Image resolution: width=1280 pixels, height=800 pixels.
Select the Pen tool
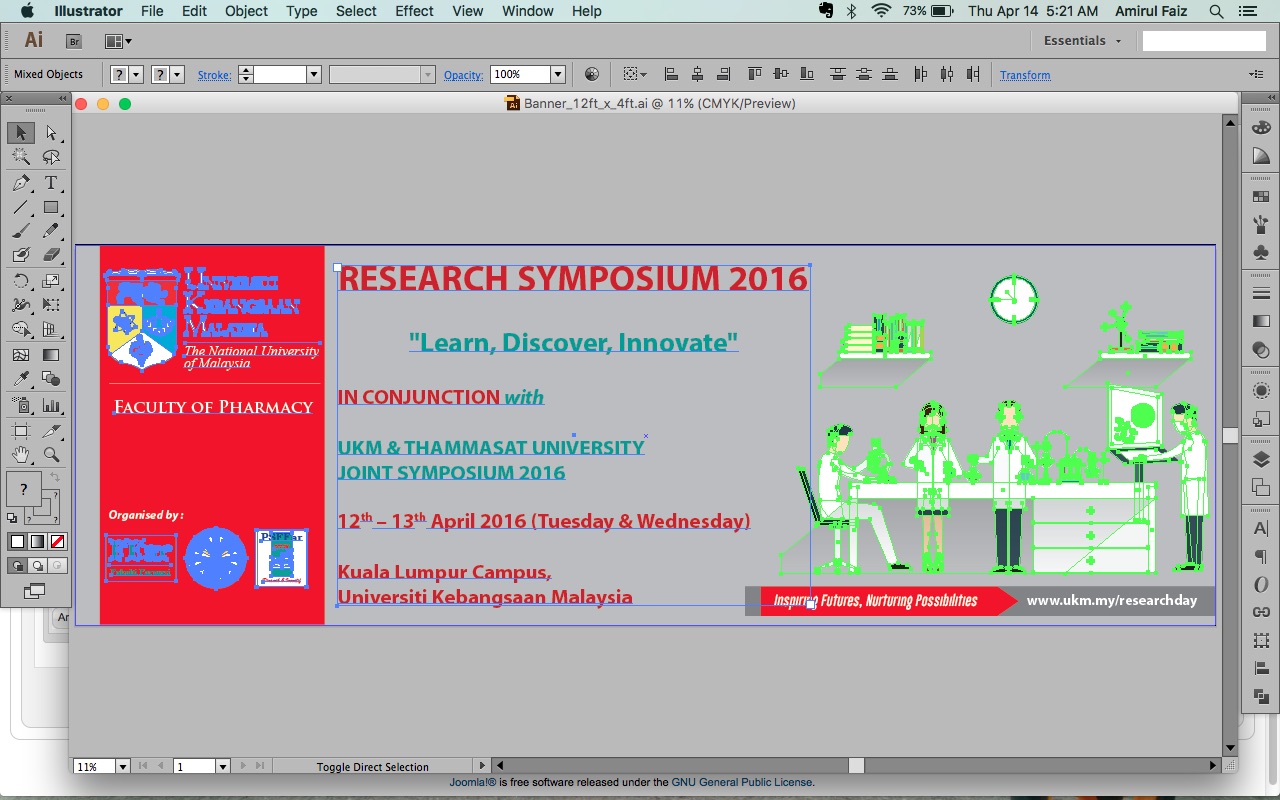tap(21, 183)
